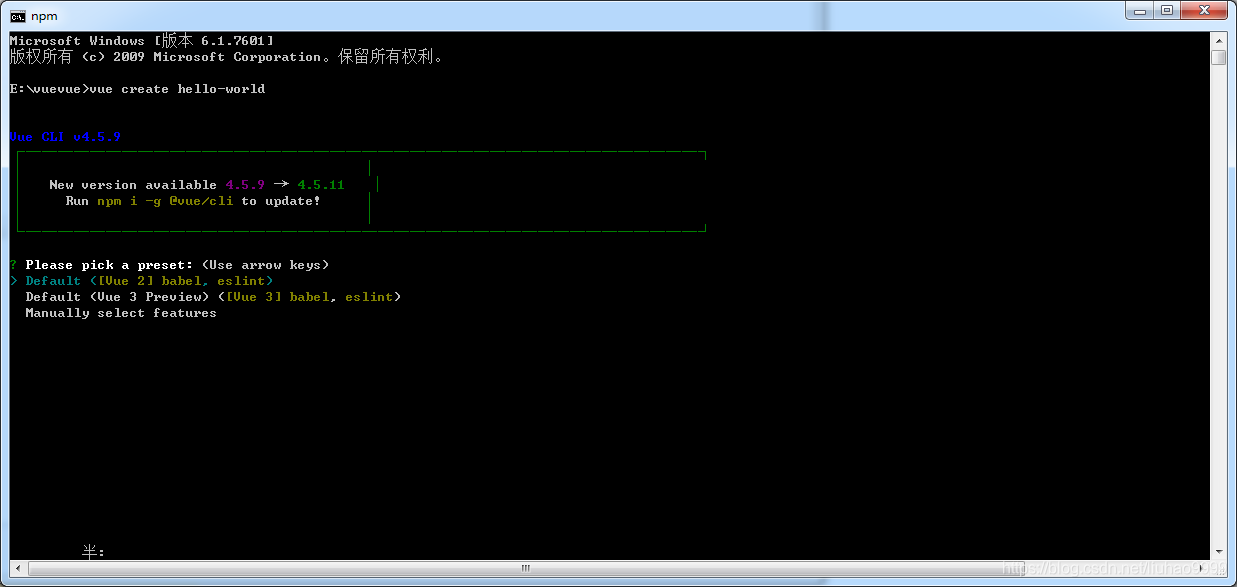Viewport: 1237px width, 587px height.
Task: Minimize the npm console window
Action: pos(1139,11)
